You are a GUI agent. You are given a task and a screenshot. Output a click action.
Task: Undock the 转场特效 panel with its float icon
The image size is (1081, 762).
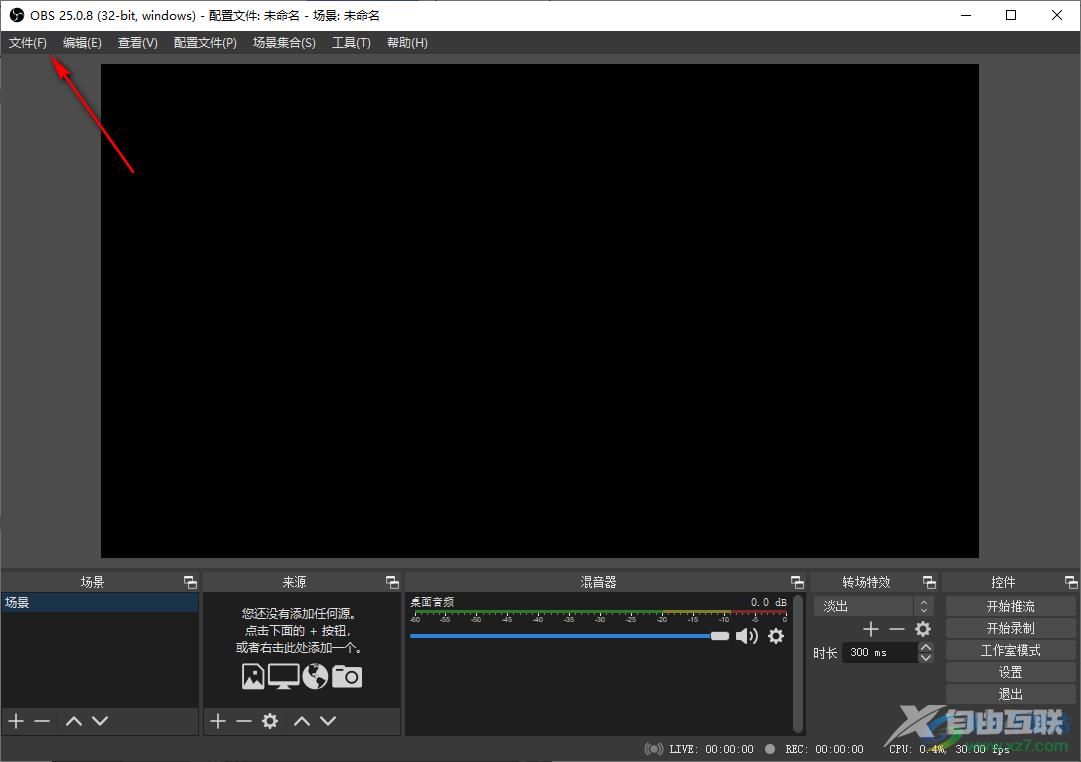929,583
